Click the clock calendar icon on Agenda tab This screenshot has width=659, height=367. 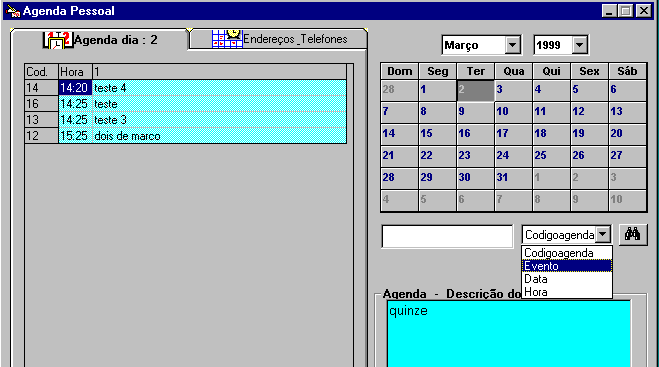pos(58,40)
